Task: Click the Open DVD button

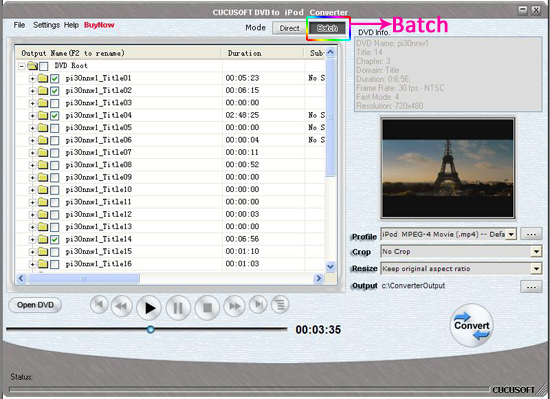Action: (35, 305)
